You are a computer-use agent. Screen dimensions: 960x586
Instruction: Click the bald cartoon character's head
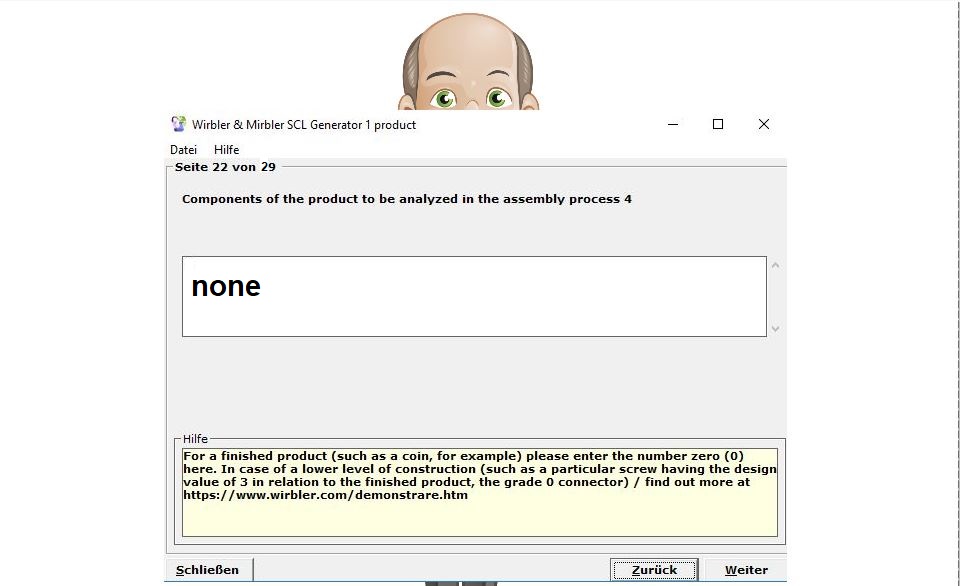pos(468,45)
